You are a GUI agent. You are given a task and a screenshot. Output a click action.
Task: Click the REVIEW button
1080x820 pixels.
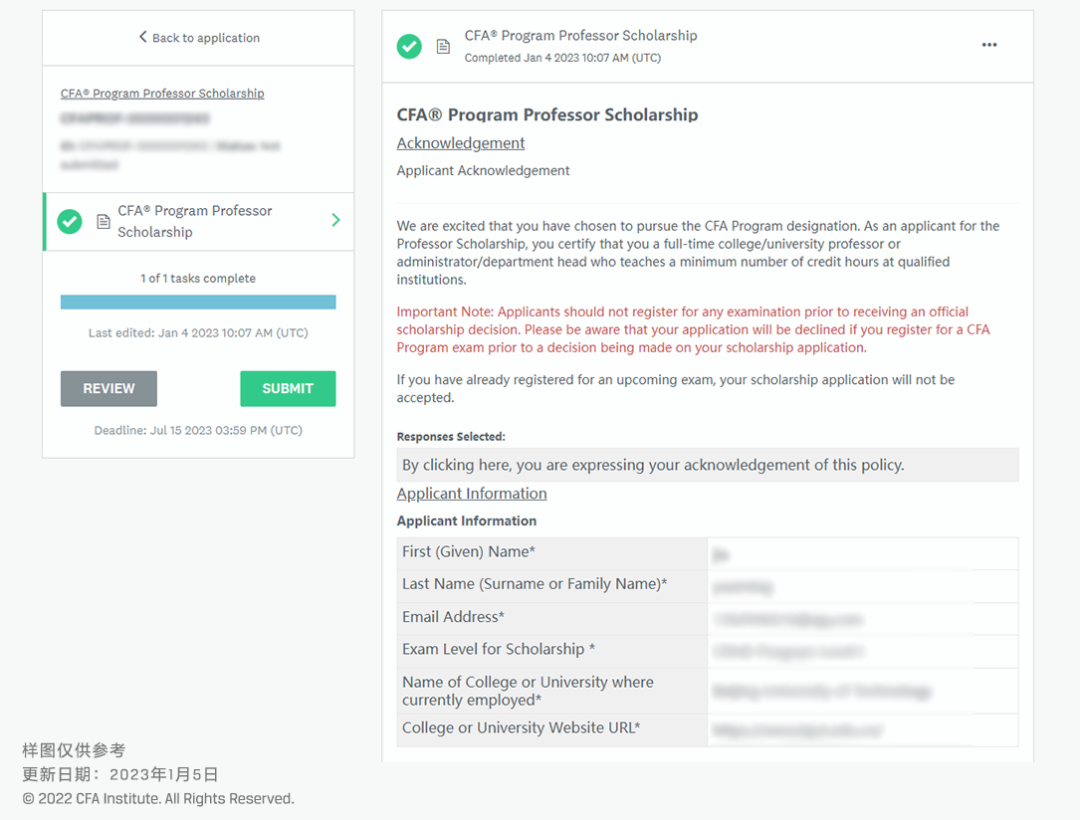(109, 388)
